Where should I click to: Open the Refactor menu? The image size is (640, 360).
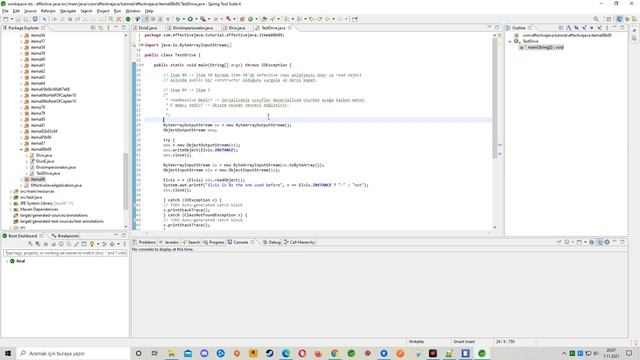[48, 11]
